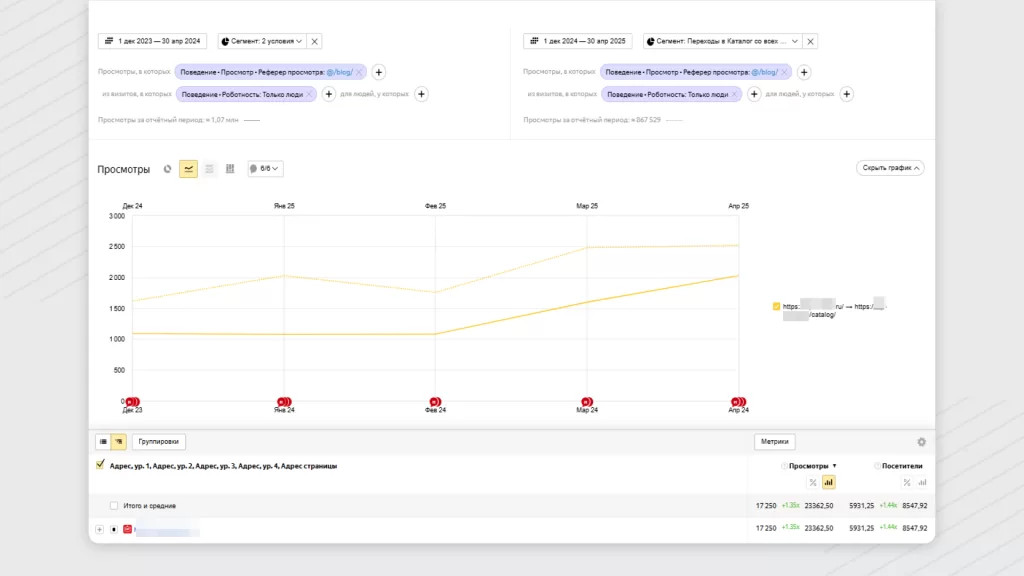Viewport: 1024px width, 576px height.
Task: Toggle the header select-all checkbox
Action: pos(100,465)
